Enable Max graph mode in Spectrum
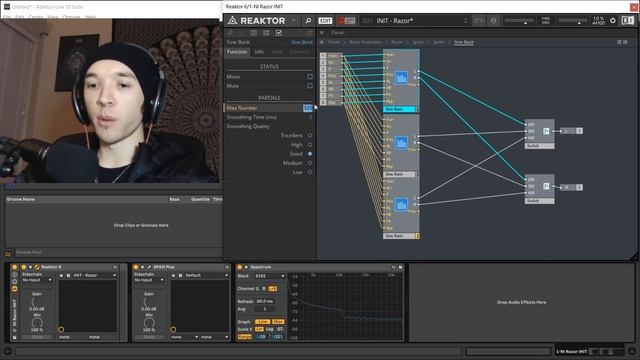Image resolution: width=640 pixels, height=360 pixels. (278, 322)
